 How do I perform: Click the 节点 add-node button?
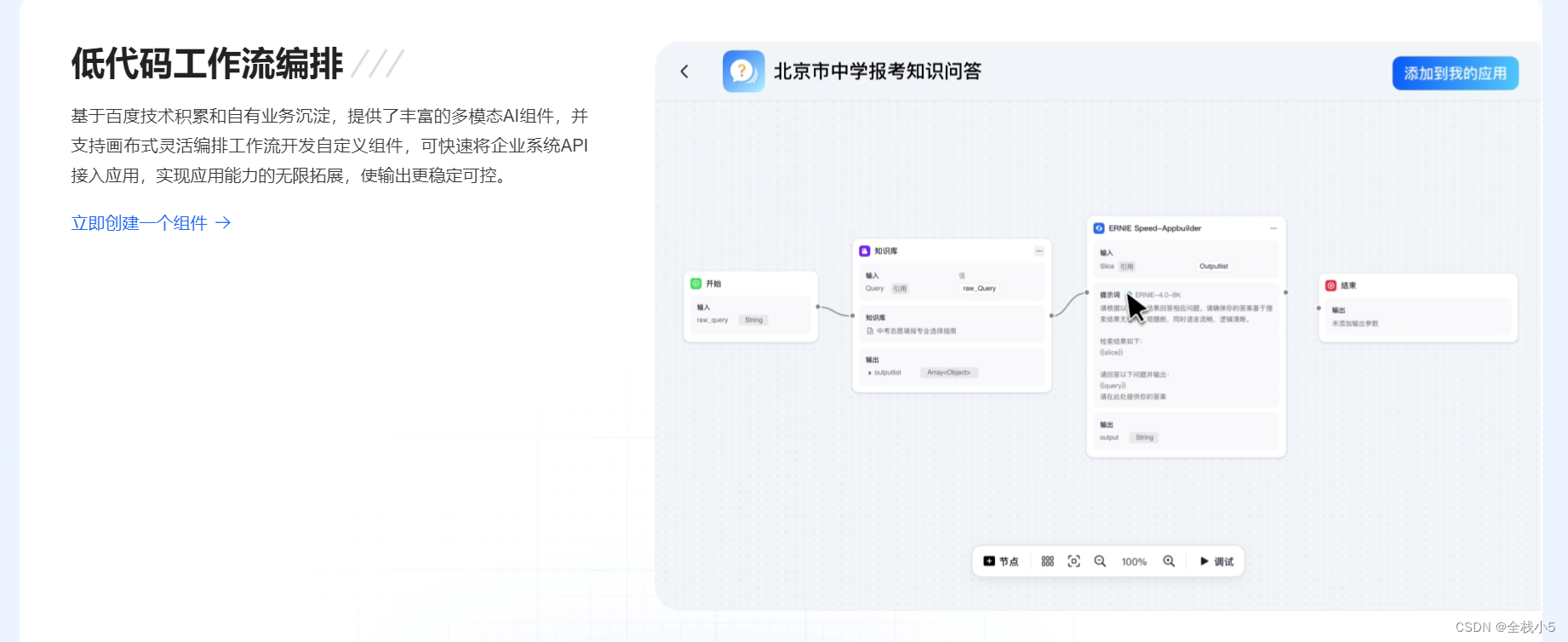(x=1001, y=561)
